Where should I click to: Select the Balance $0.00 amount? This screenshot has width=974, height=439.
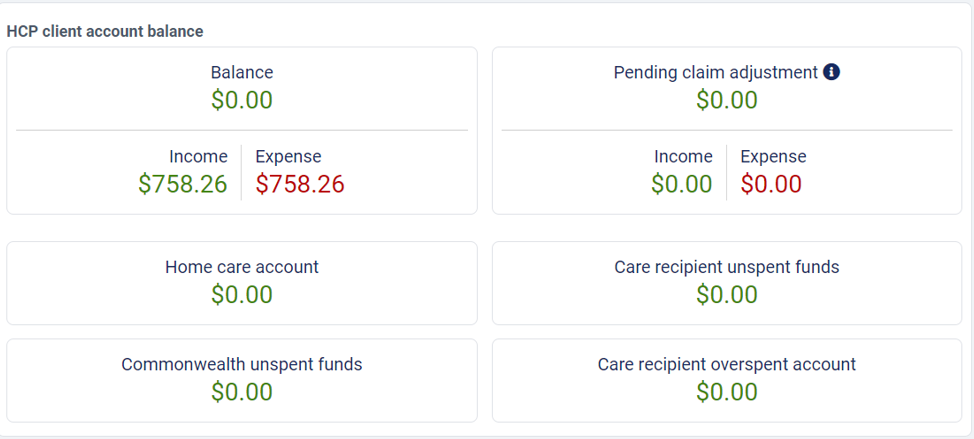click(242, 100)
